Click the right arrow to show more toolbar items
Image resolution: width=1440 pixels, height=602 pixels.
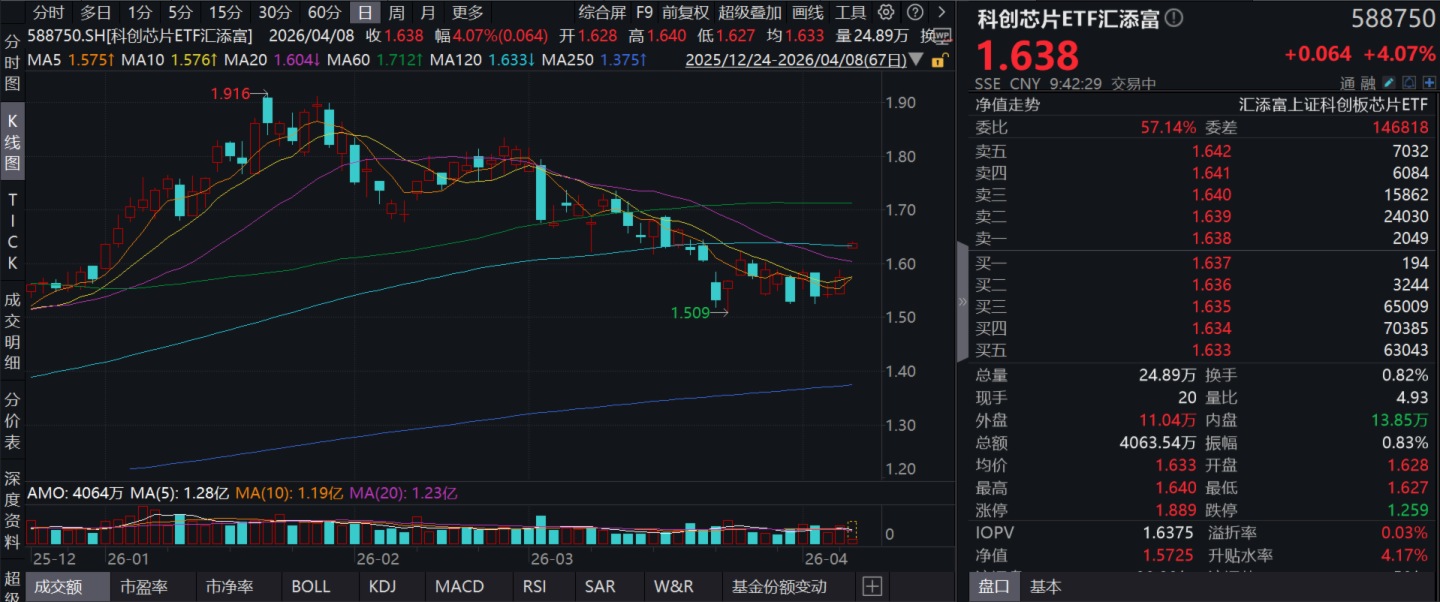pos(940,13)
